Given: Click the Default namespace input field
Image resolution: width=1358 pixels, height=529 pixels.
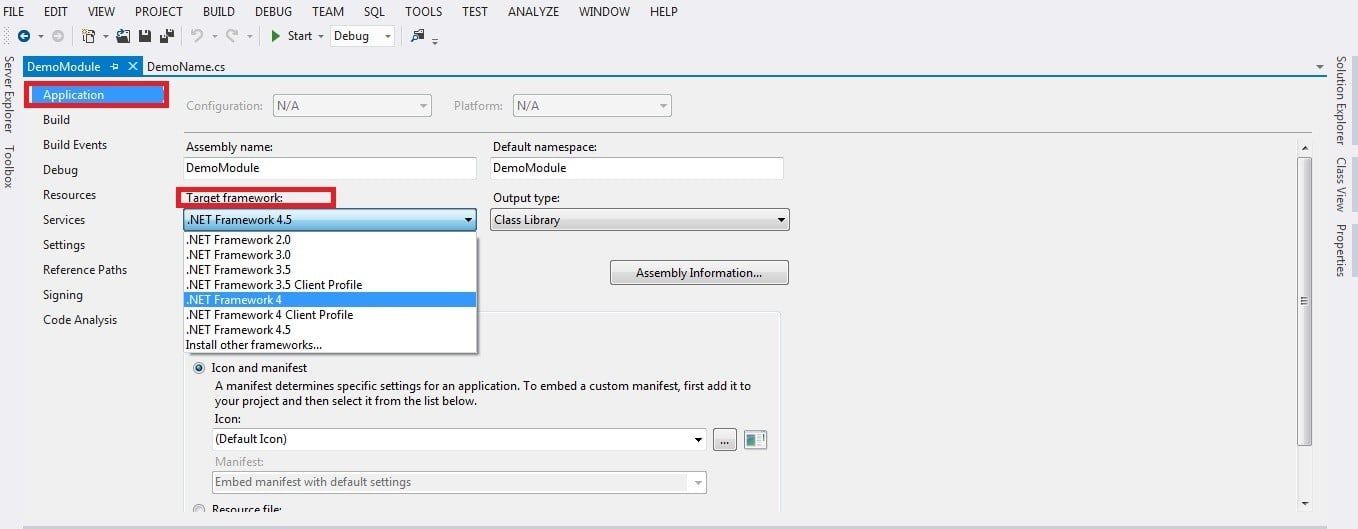Looking at the screenshot, I should (x=637, y=168).
